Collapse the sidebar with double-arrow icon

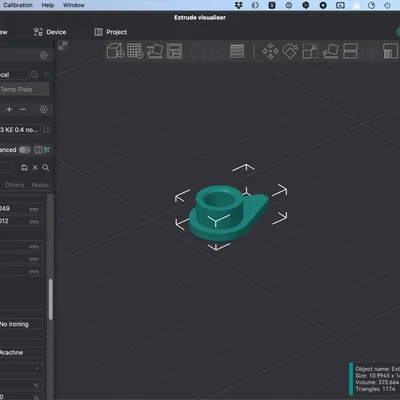[63, 46]
